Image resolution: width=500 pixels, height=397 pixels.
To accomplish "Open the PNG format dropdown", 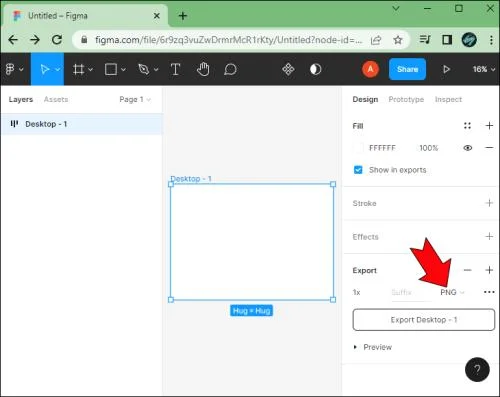I will pyautogui.click(x=452, y=292).
